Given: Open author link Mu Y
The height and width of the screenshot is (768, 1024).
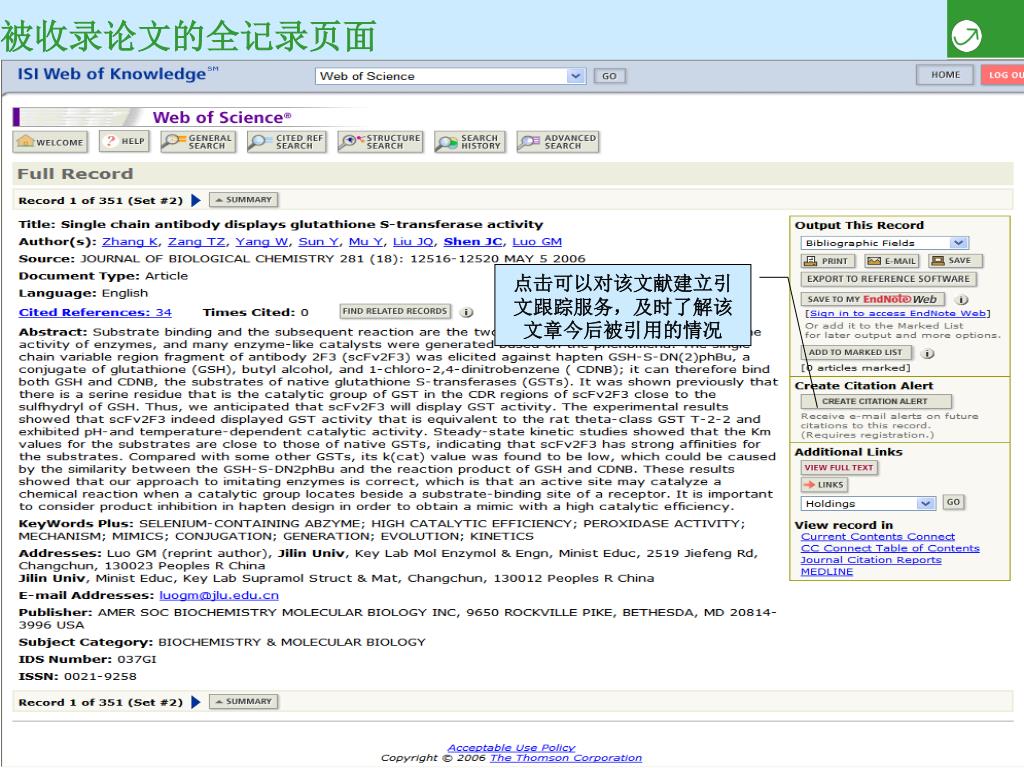Looking at the screenshot, I should click(x=366, y=242).
